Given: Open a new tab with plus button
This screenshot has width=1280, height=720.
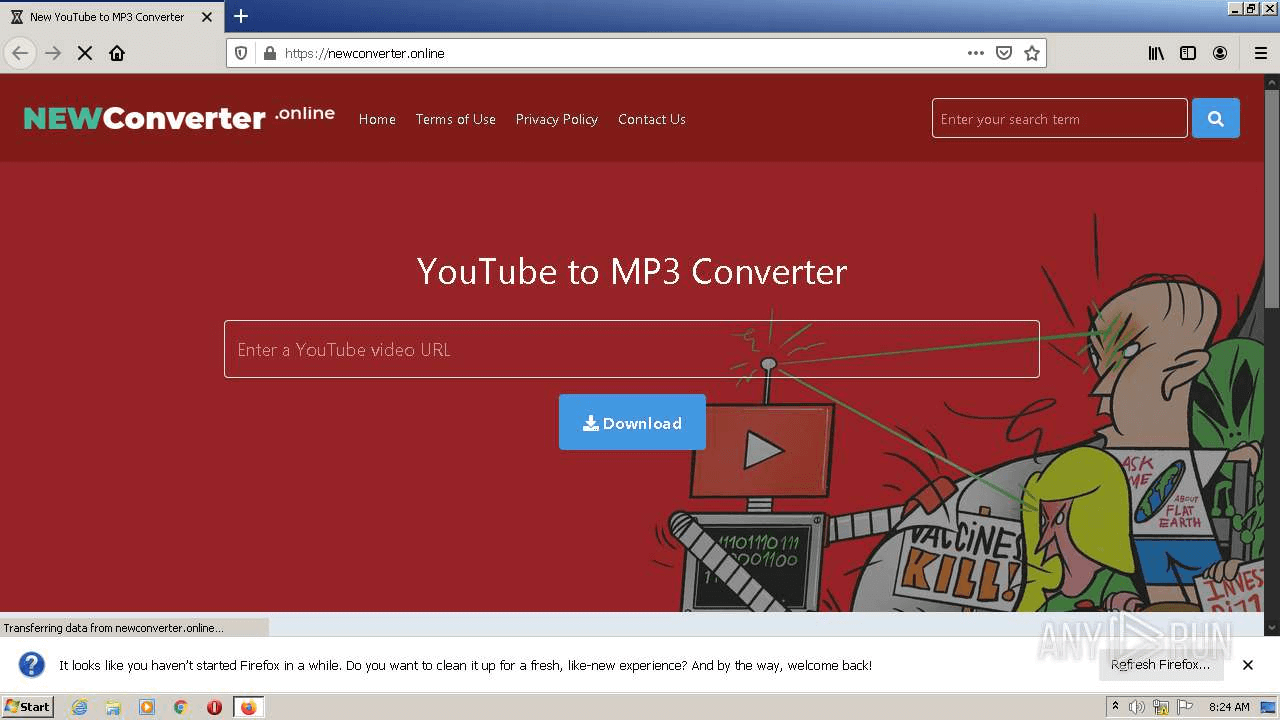Looking at the screenshot, I should pos(241,16).
